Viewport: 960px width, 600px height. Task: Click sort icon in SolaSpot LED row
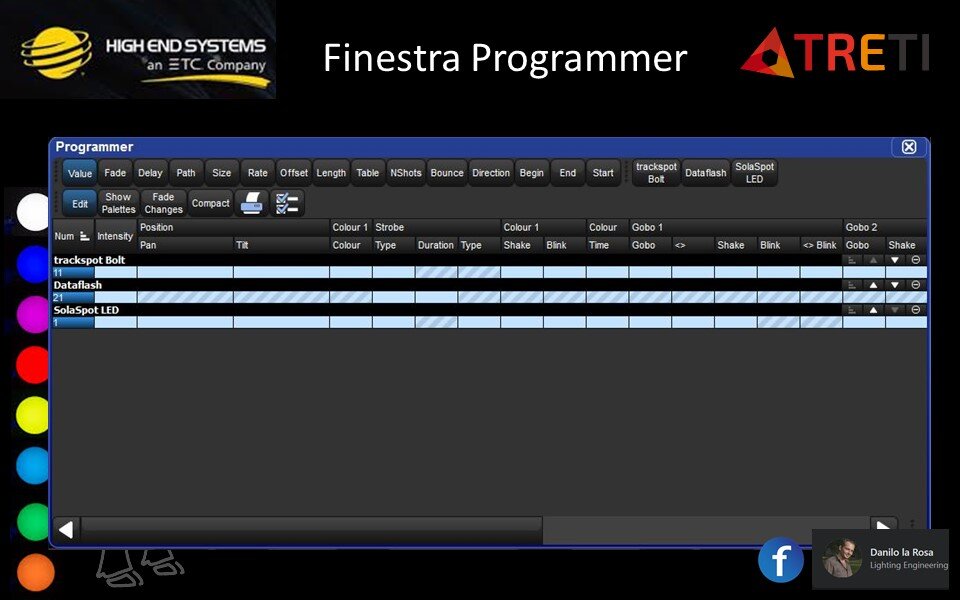852,310
